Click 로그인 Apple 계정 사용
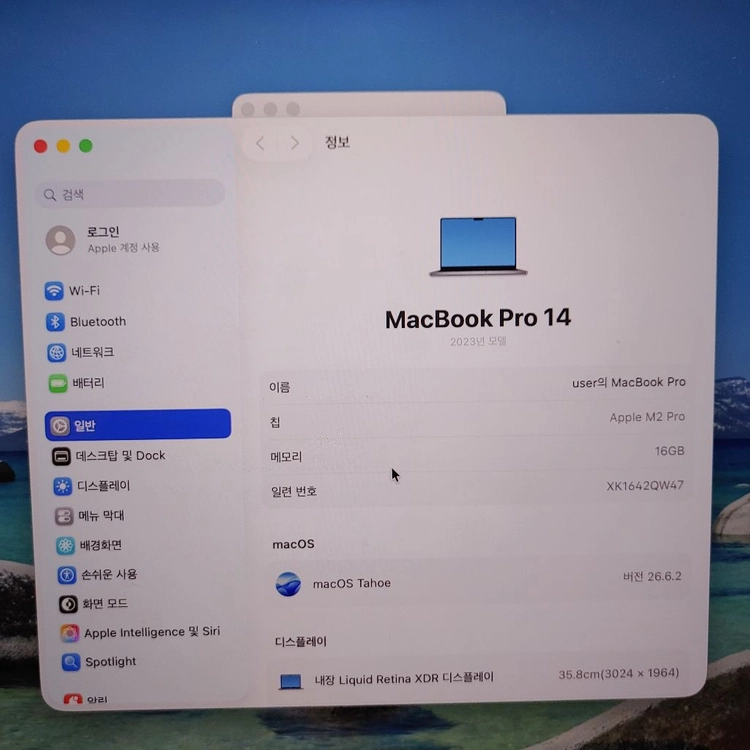Screen dimensions: 750x750 pos(103,240)
